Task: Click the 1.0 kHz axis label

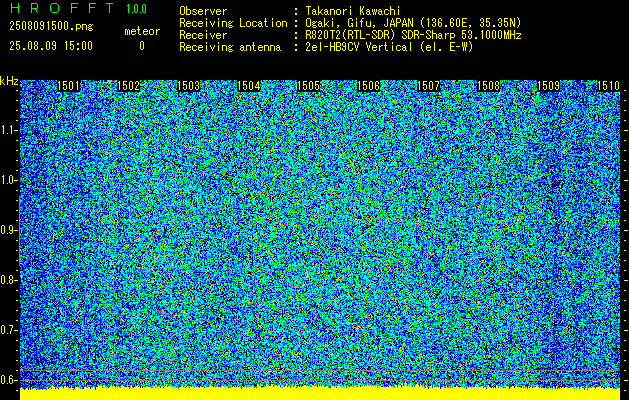Action: pyautogui.click(x=8, y=180)
